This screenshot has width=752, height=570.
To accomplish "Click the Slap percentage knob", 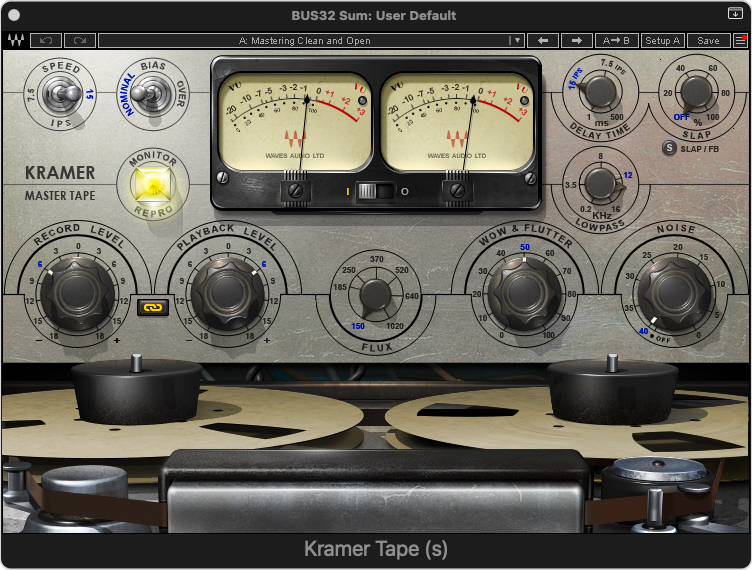I will tap(696, 92).
